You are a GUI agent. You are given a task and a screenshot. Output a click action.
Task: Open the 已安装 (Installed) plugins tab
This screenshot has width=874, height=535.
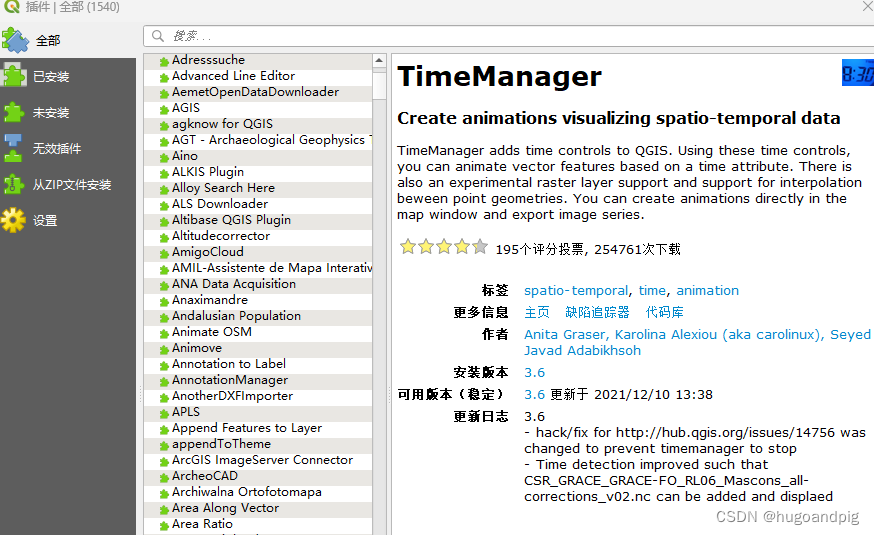pyautogui.click(x=68, y=76)
